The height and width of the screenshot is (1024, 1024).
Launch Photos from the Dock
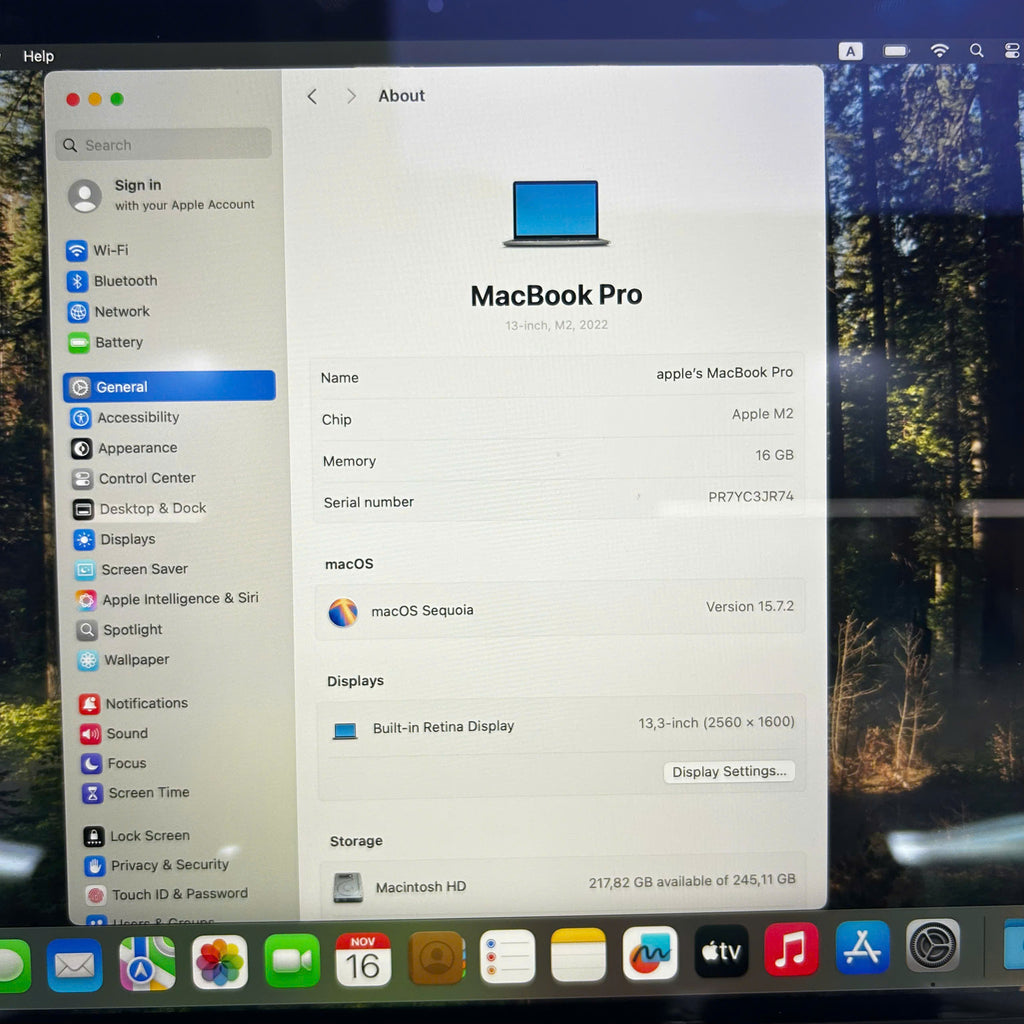coord(220,962)
